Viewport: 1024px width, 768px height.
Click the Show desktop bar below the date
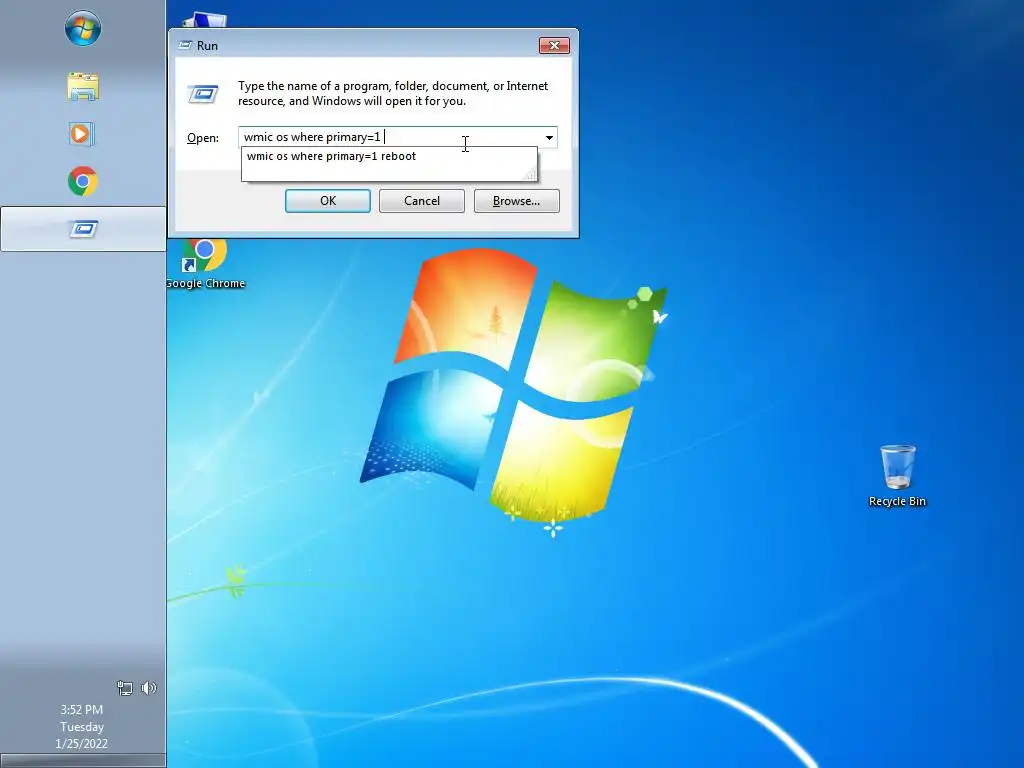(83, 761)
